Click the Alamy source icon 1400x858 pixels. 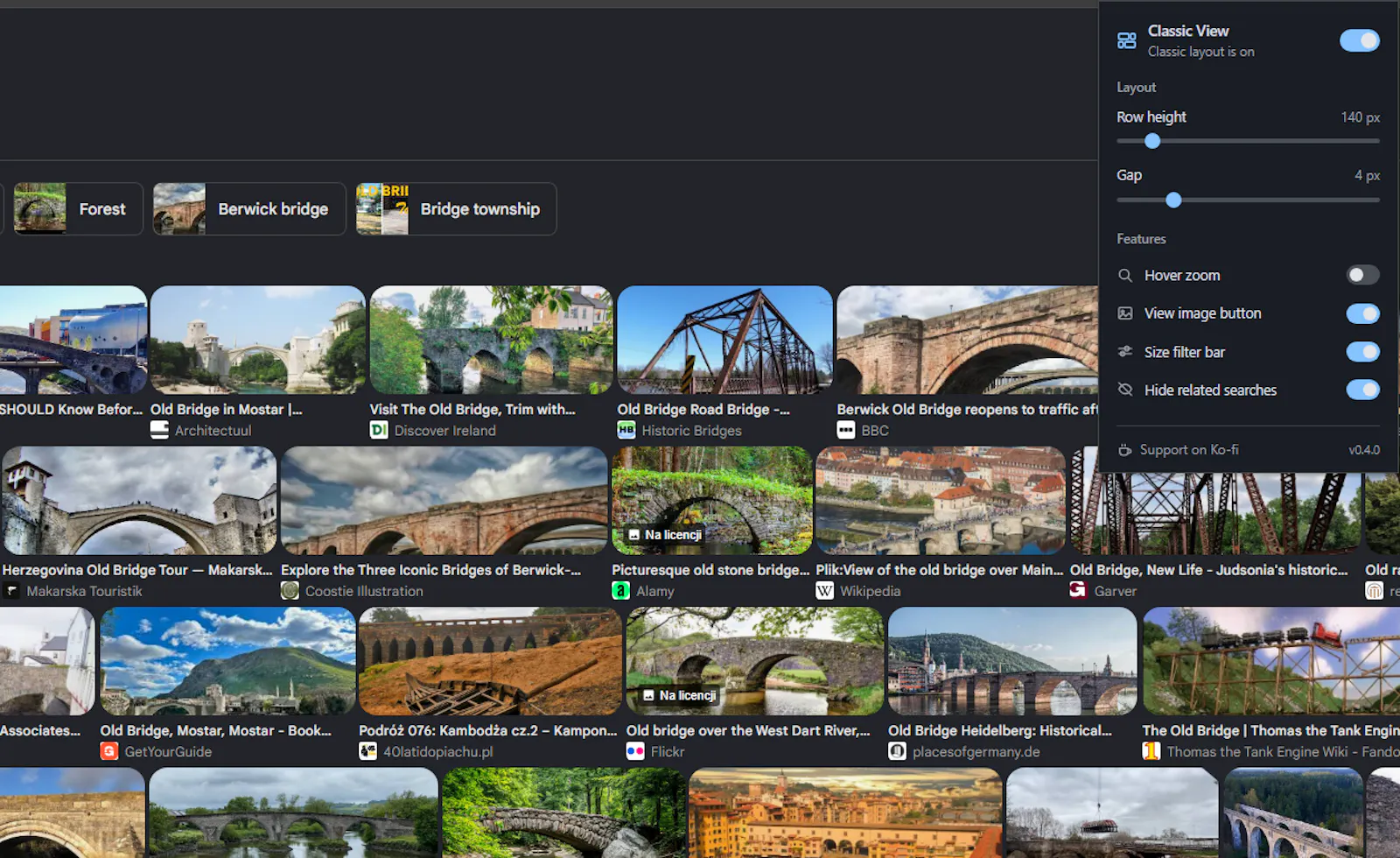click(x=621, y=591)
